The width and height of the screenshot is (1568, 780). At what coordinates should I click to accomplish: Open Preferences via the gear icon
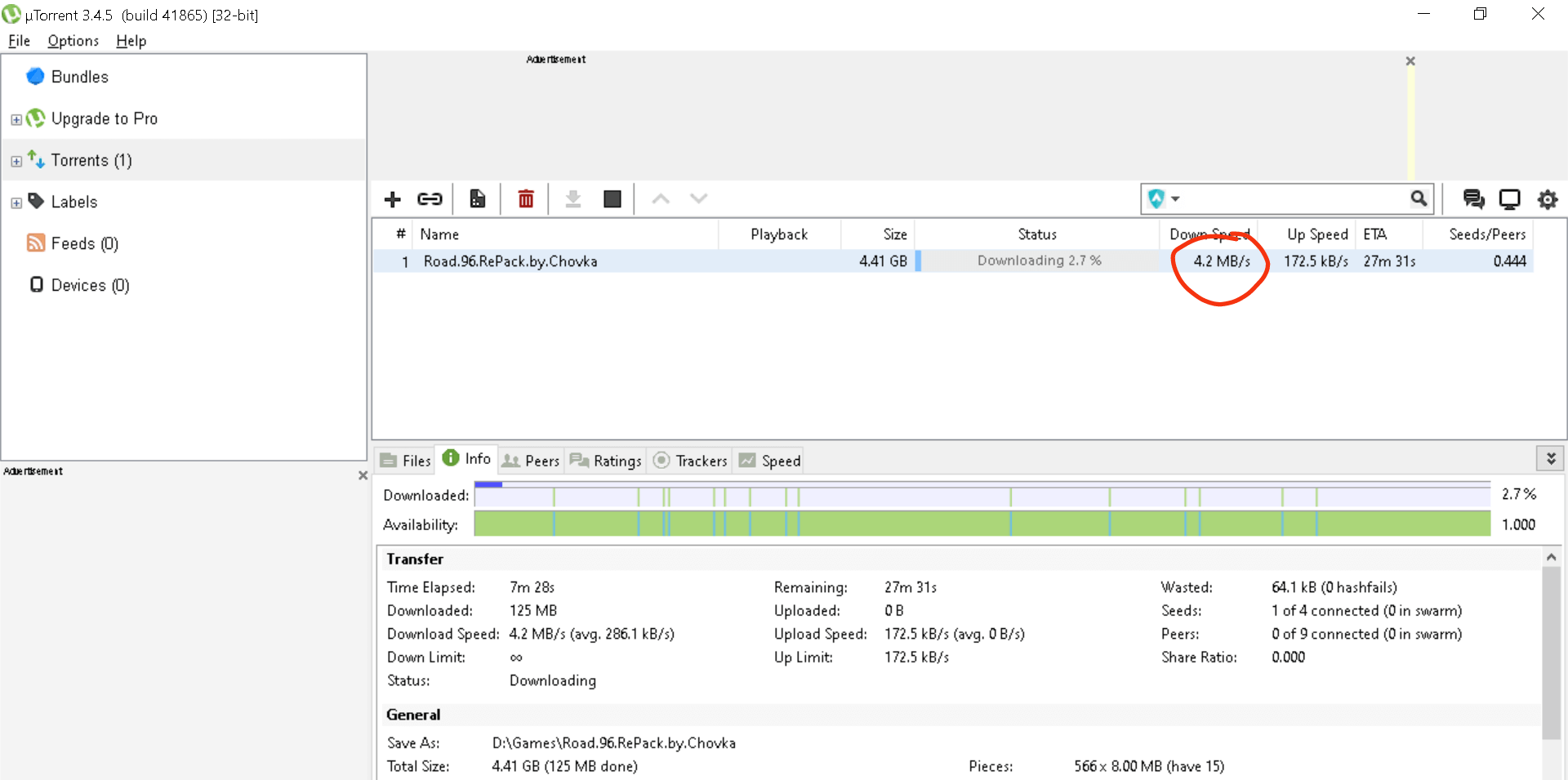(x=1547, y=199)
